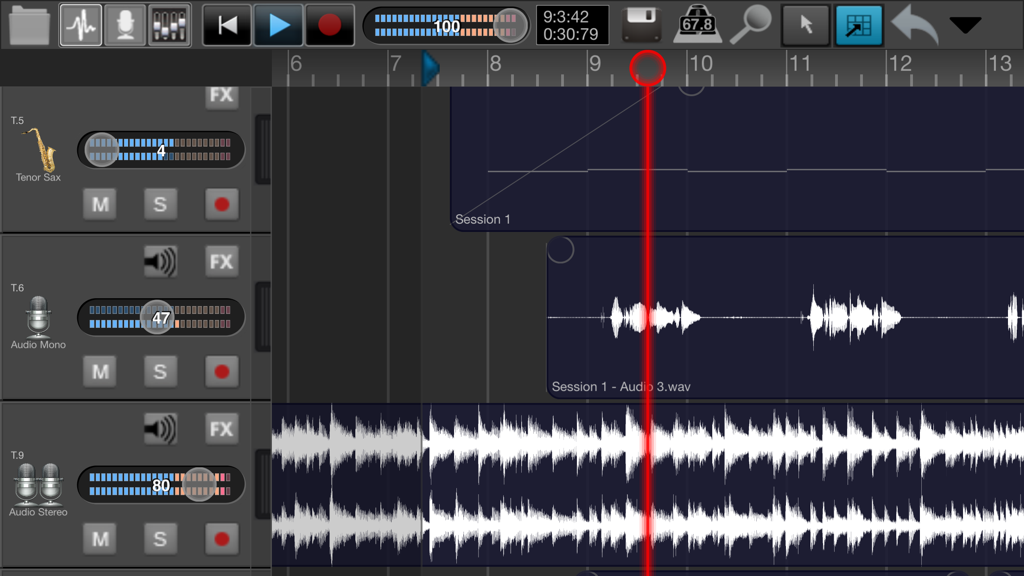Select the magnifier zoom tool

[x=753, y=24]
